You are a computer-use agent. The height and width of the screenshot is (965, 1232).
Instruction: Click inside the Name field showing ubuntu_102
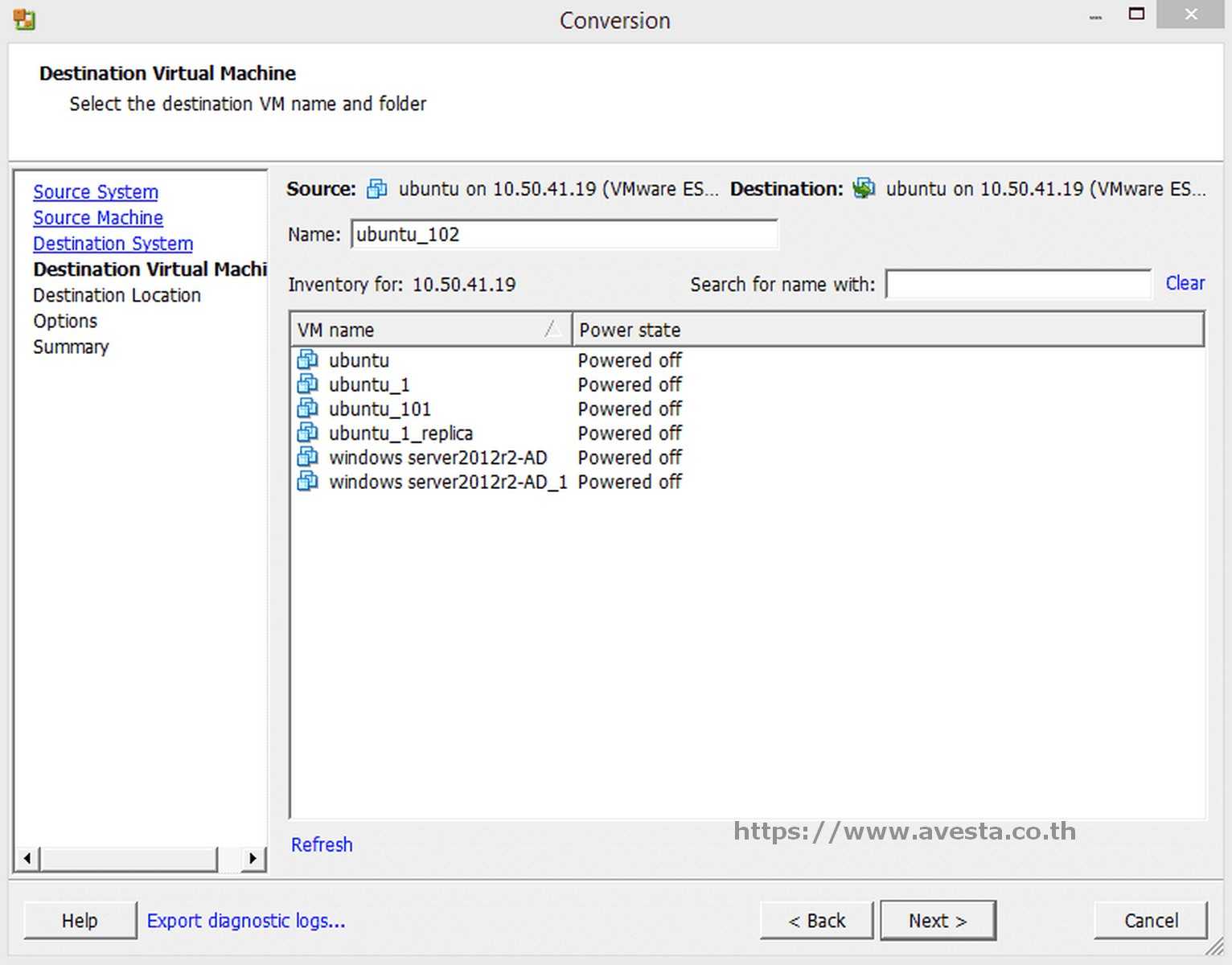tap(563, 234)
